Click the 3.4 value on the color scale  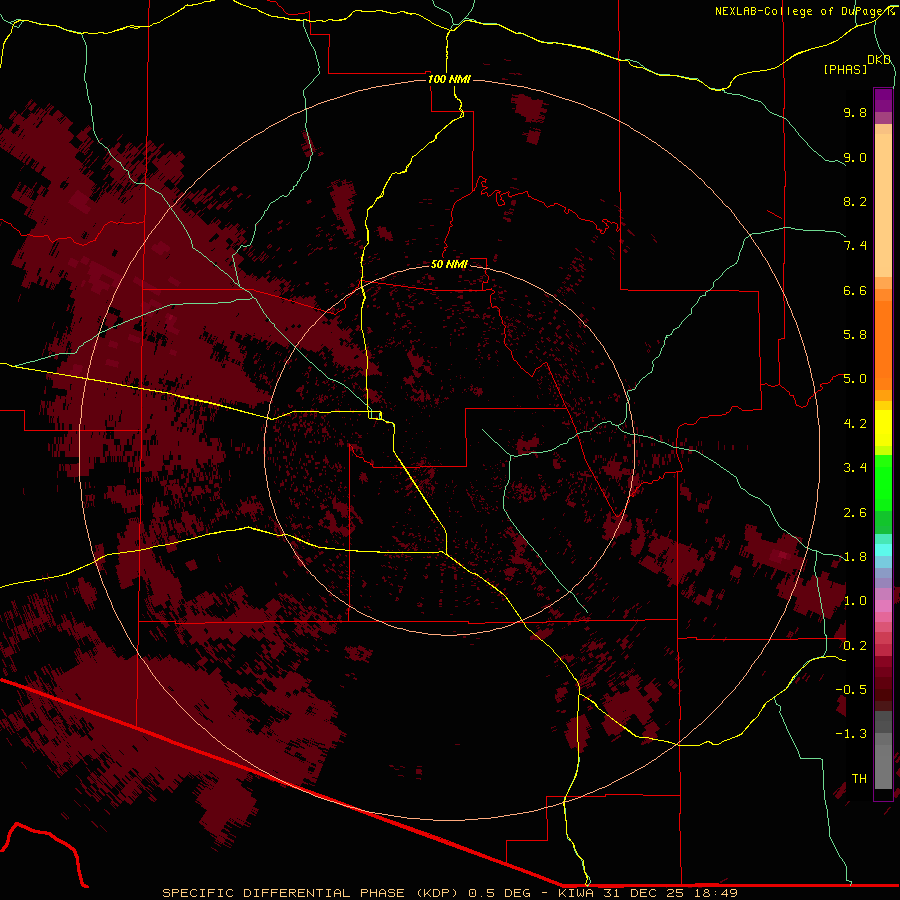[855, 468]
